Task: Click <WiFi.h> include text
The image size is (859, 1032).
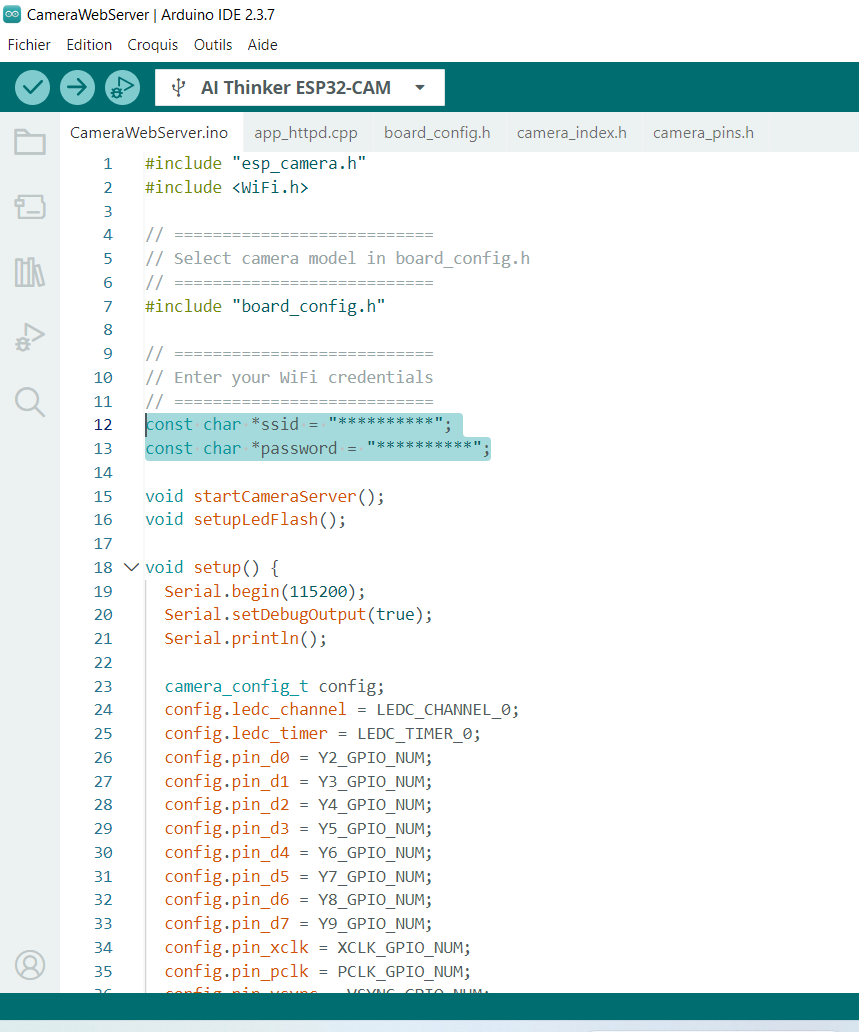Action: coord(271,187)
